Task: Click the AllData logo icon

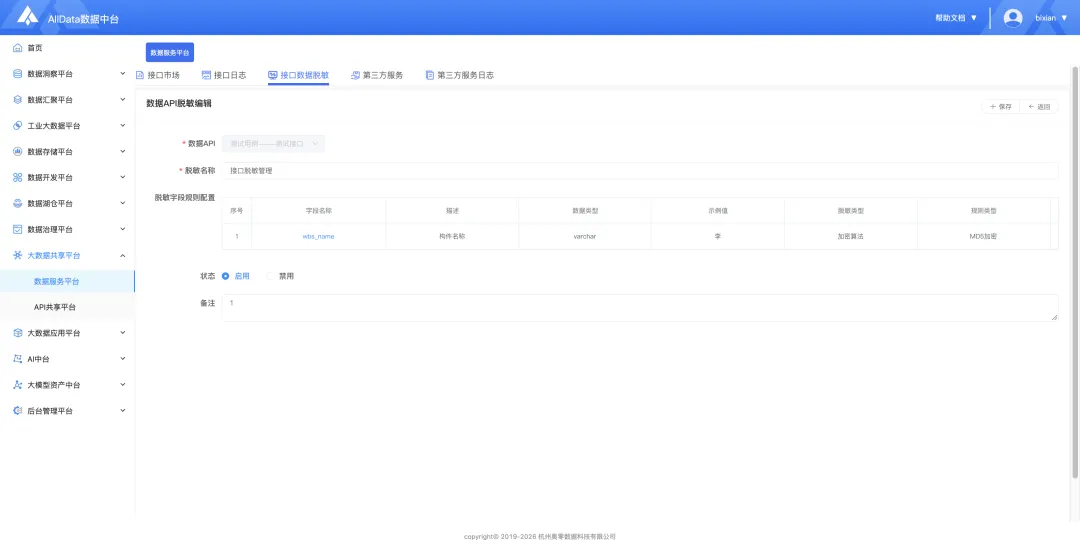Action: [x=28, y=17]
